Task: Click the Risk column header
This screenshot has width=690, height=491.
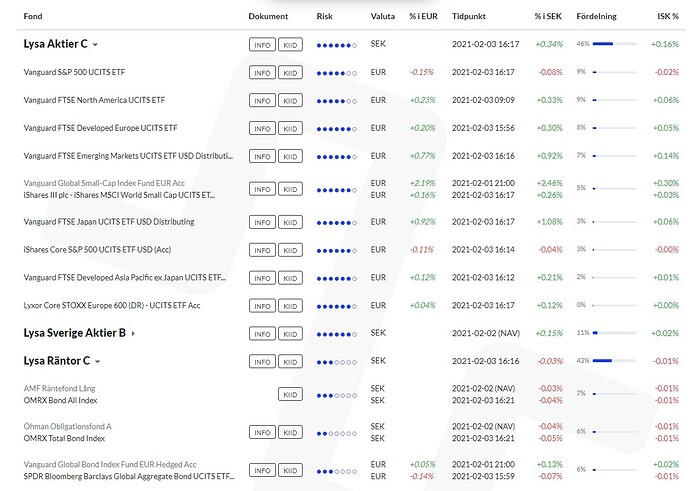Action: [324, 17]
